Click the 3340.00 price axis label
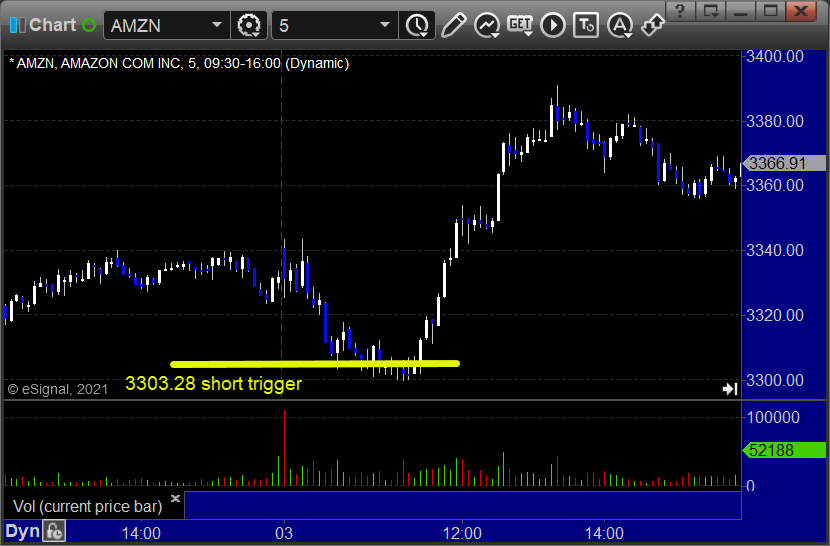This screenshot has height=546, width=830. coord(774,250)
